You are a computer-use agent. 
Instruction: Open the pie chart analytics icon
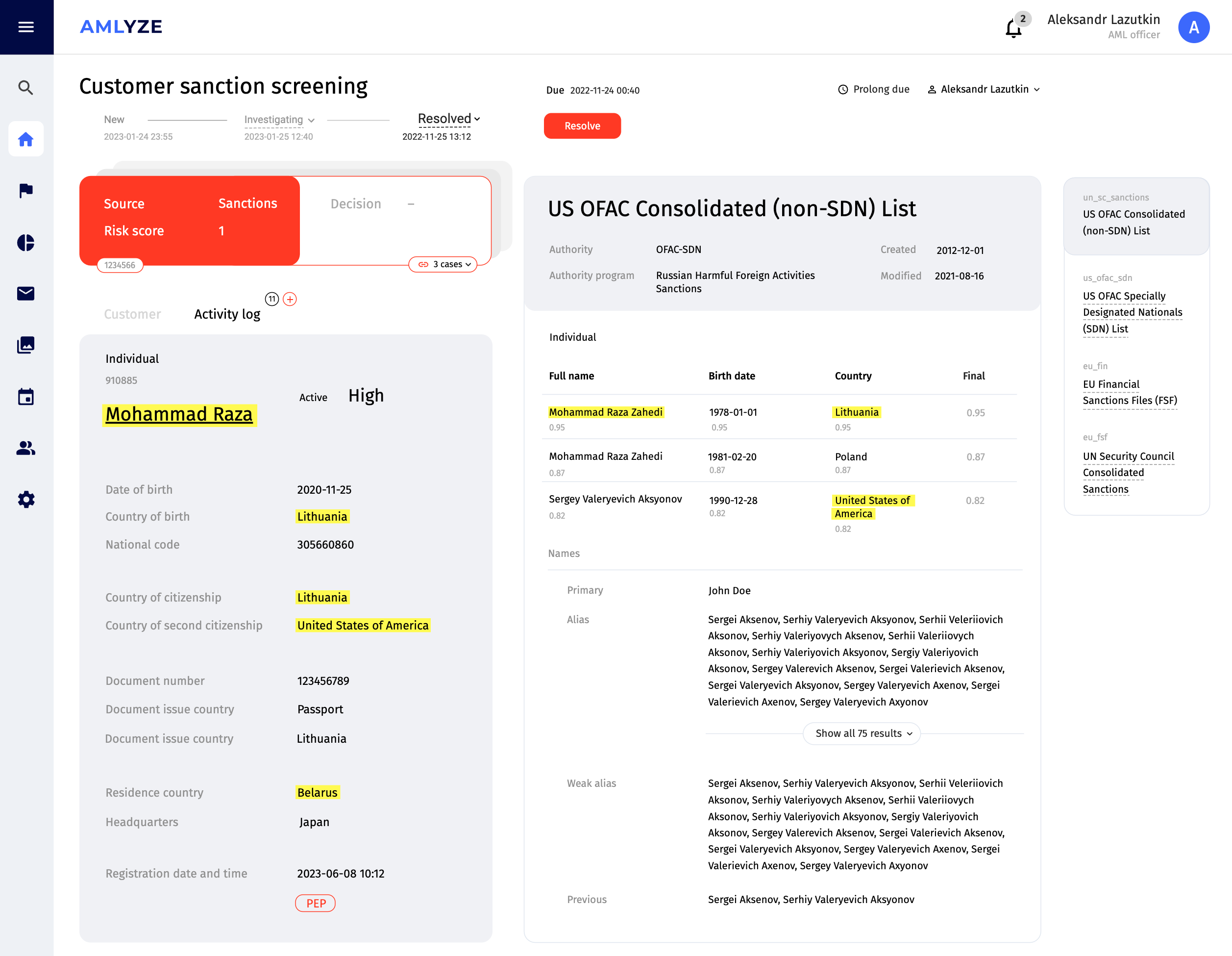tap(26, 243)
